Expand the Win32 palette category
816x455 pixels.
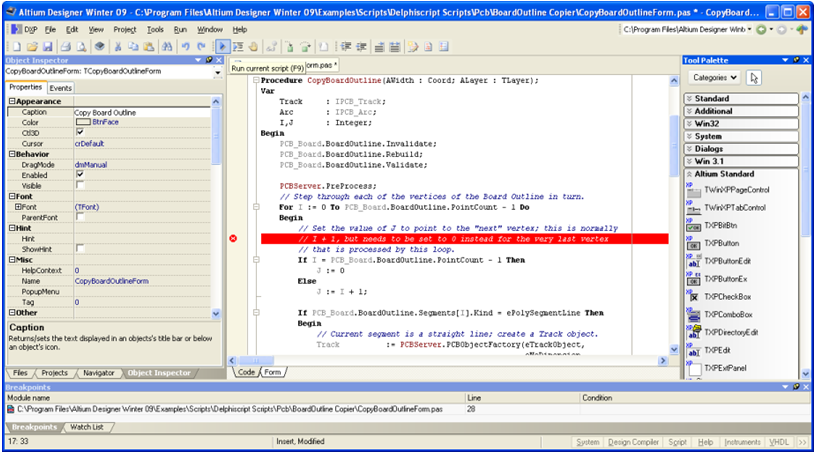(741, 124)
